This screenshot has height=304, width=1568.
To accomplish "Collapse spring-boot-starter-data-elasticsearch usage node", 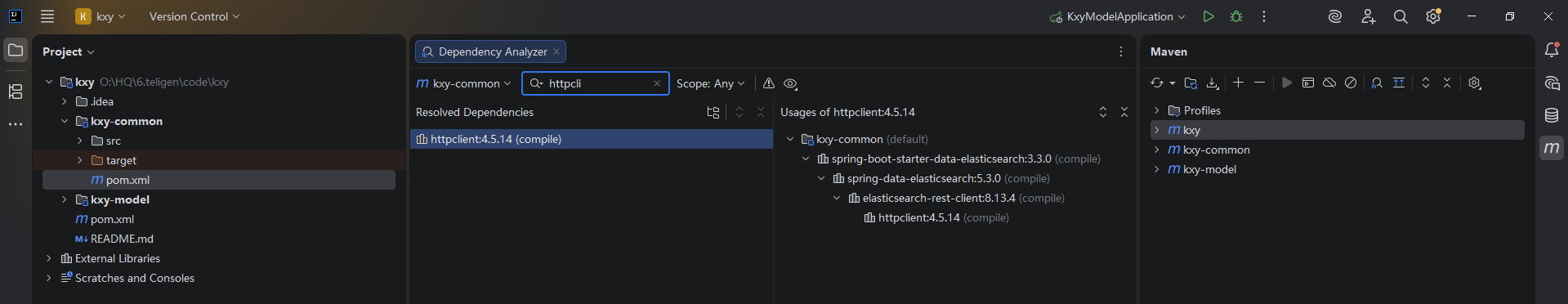I will 806,159.
